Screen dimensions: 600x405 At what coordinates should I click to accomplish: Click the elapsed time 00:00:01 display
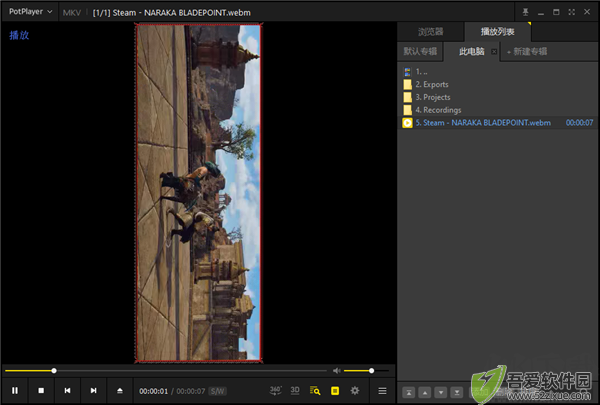point(153,391)
